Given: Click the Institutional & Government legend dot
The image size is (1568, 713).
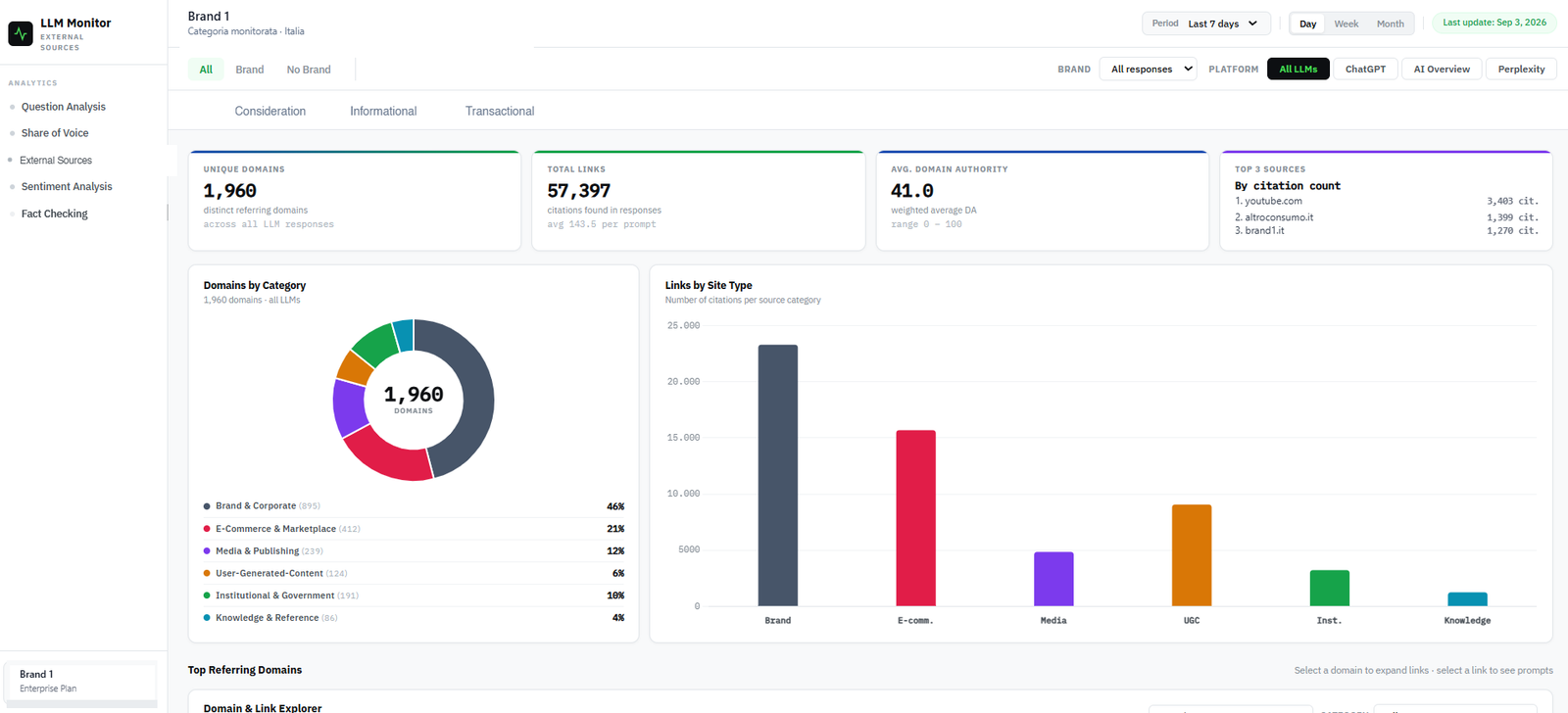Looking at the screenshot, I should [207, 595].
